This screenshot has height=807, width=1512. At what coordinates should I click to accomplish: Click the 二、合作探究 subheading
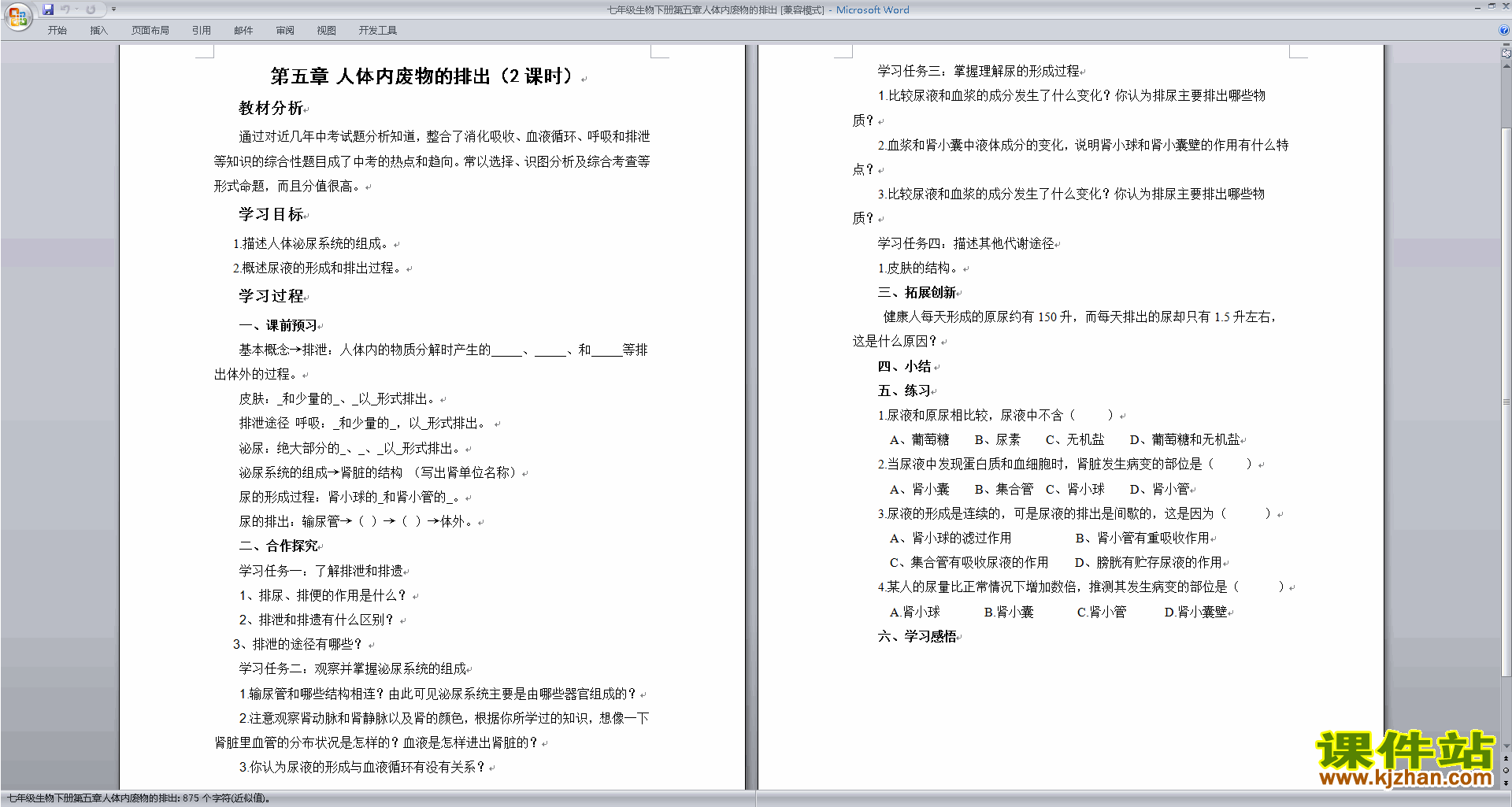click(x=279, y=546)
